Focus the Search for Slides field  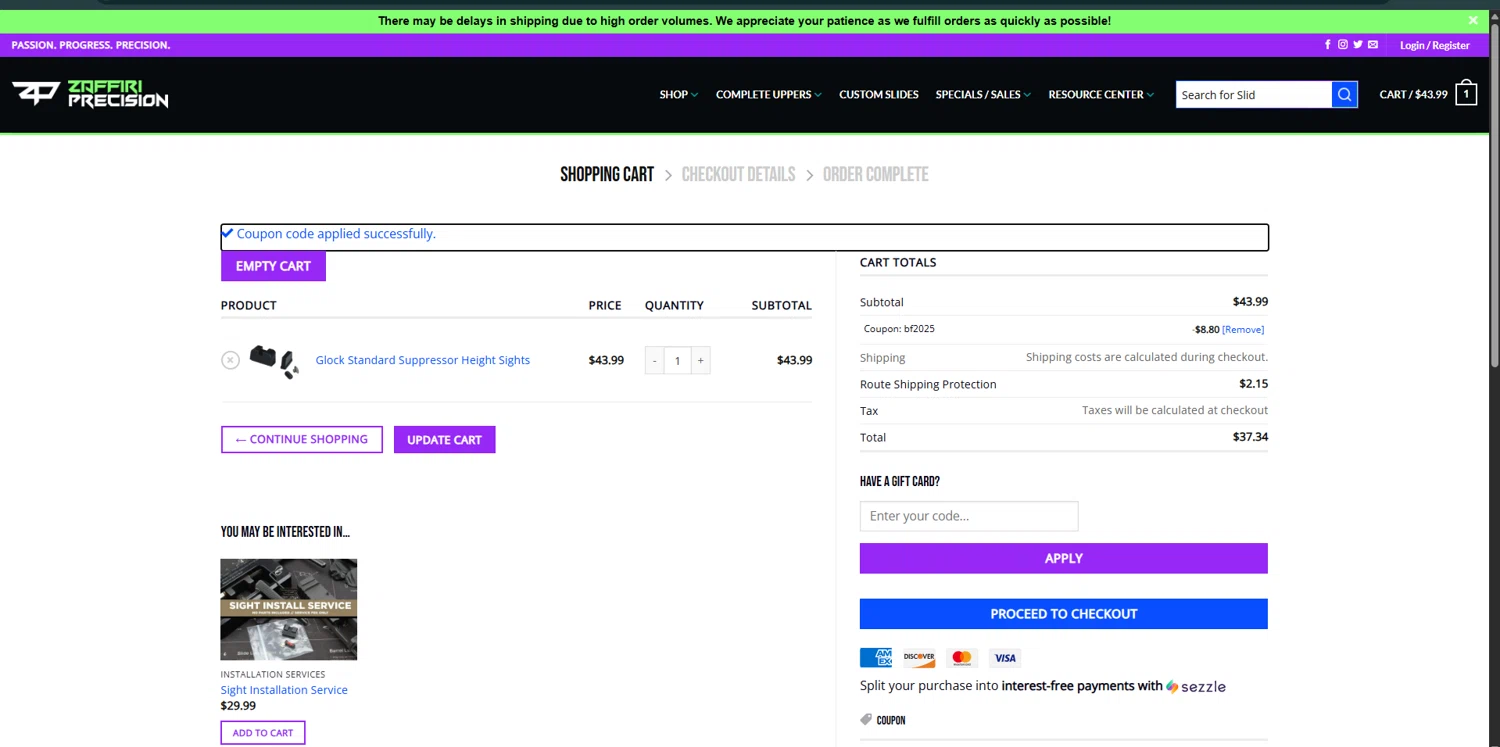tap(1254, 95)
